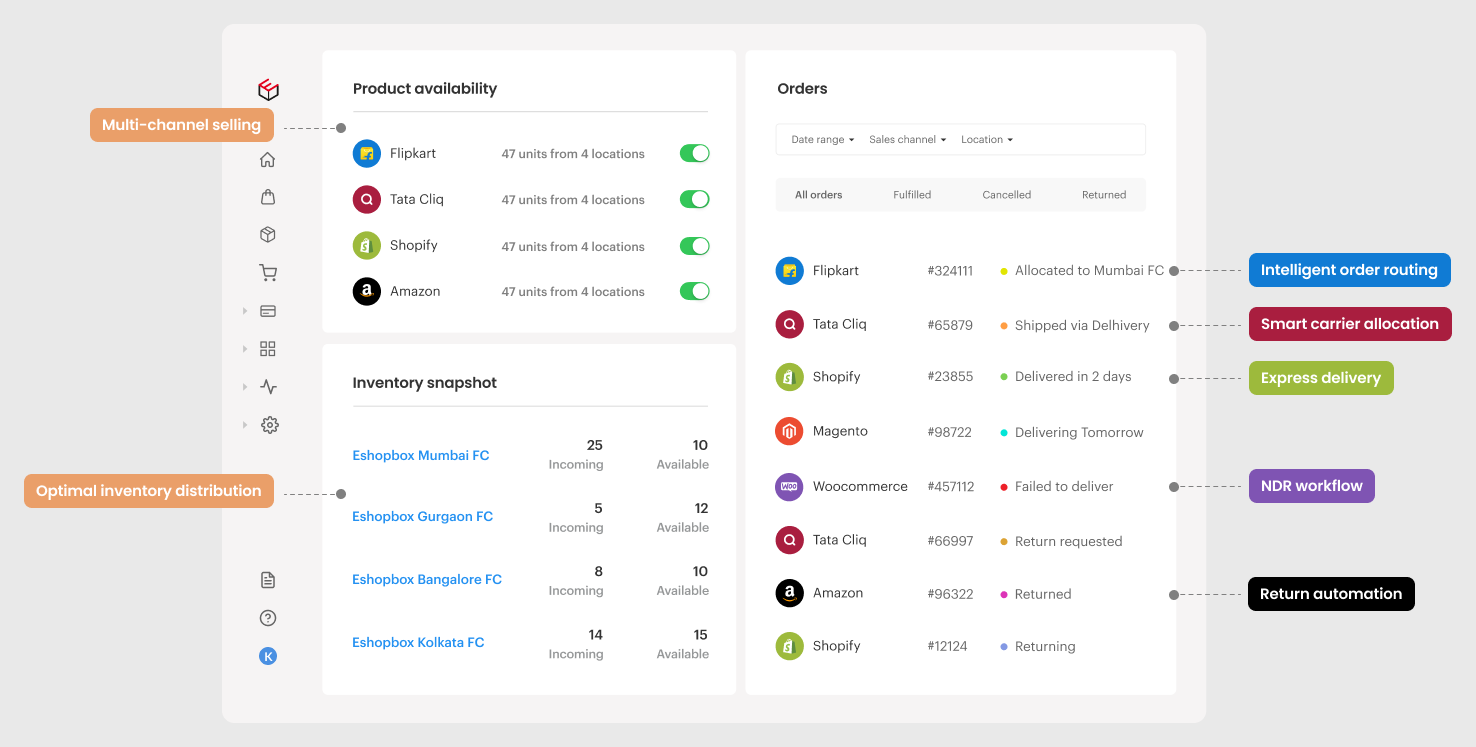Click the 'Shipped via Delhivery' status

(x=1082, y=326)
